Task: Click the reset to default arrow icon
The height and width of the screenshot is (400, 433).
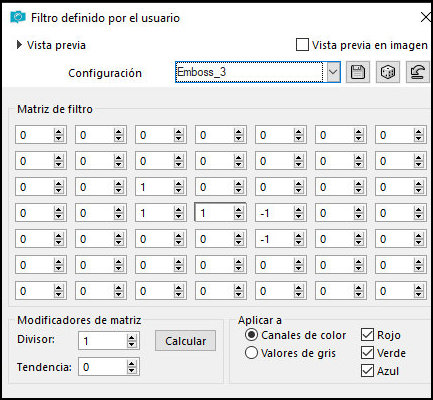Action: (x=418, y=72)
